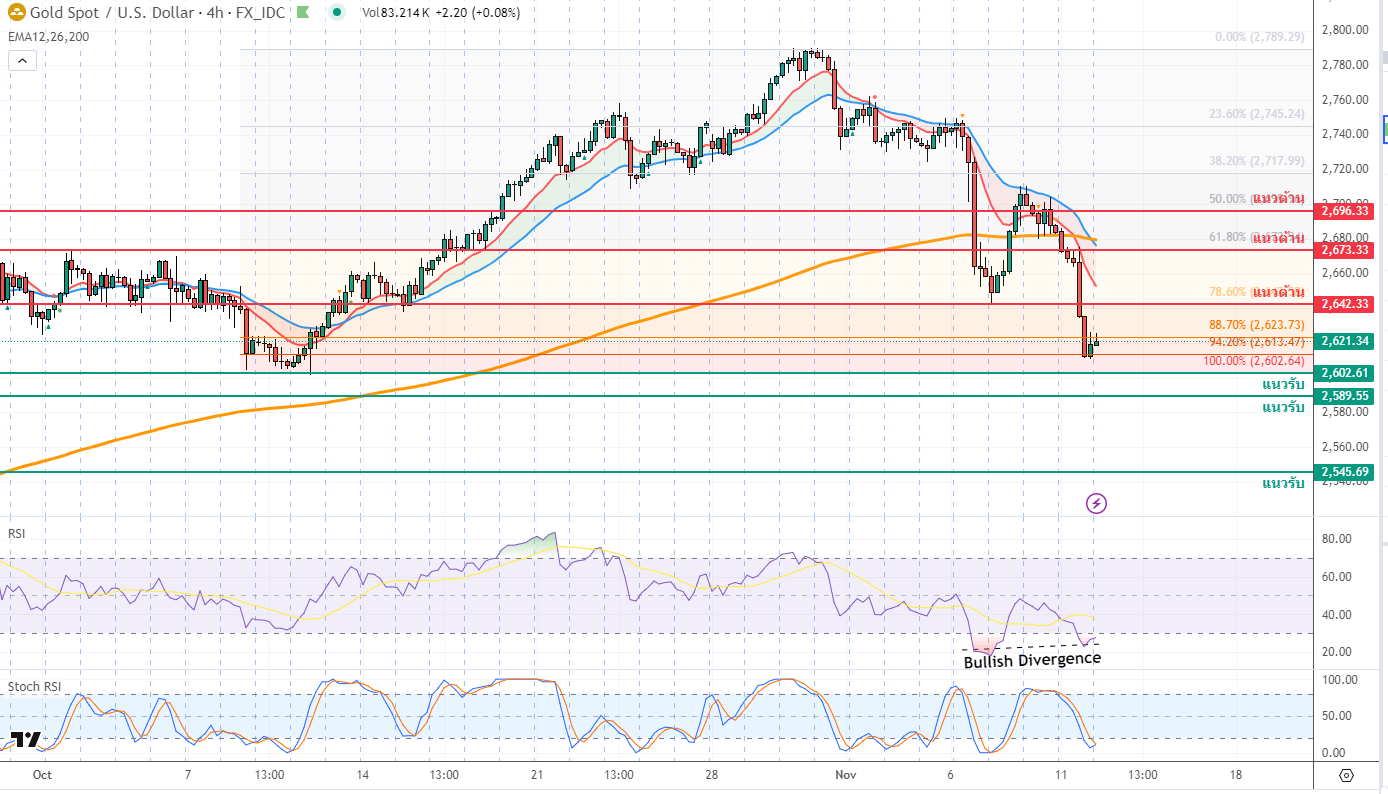
Task: Collapse the indicator legend with chevron
Action: [x=22, y=60]
